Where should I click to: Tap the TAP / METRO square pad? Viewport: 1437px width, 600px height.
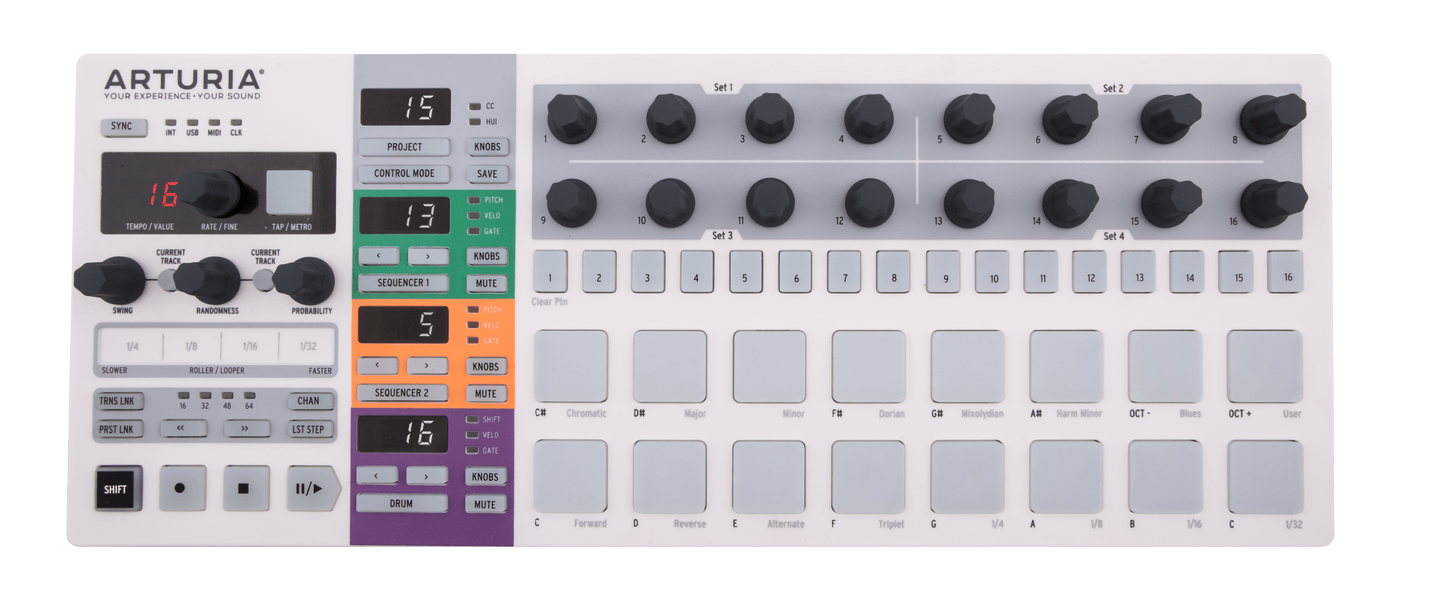tap(288, 192)
